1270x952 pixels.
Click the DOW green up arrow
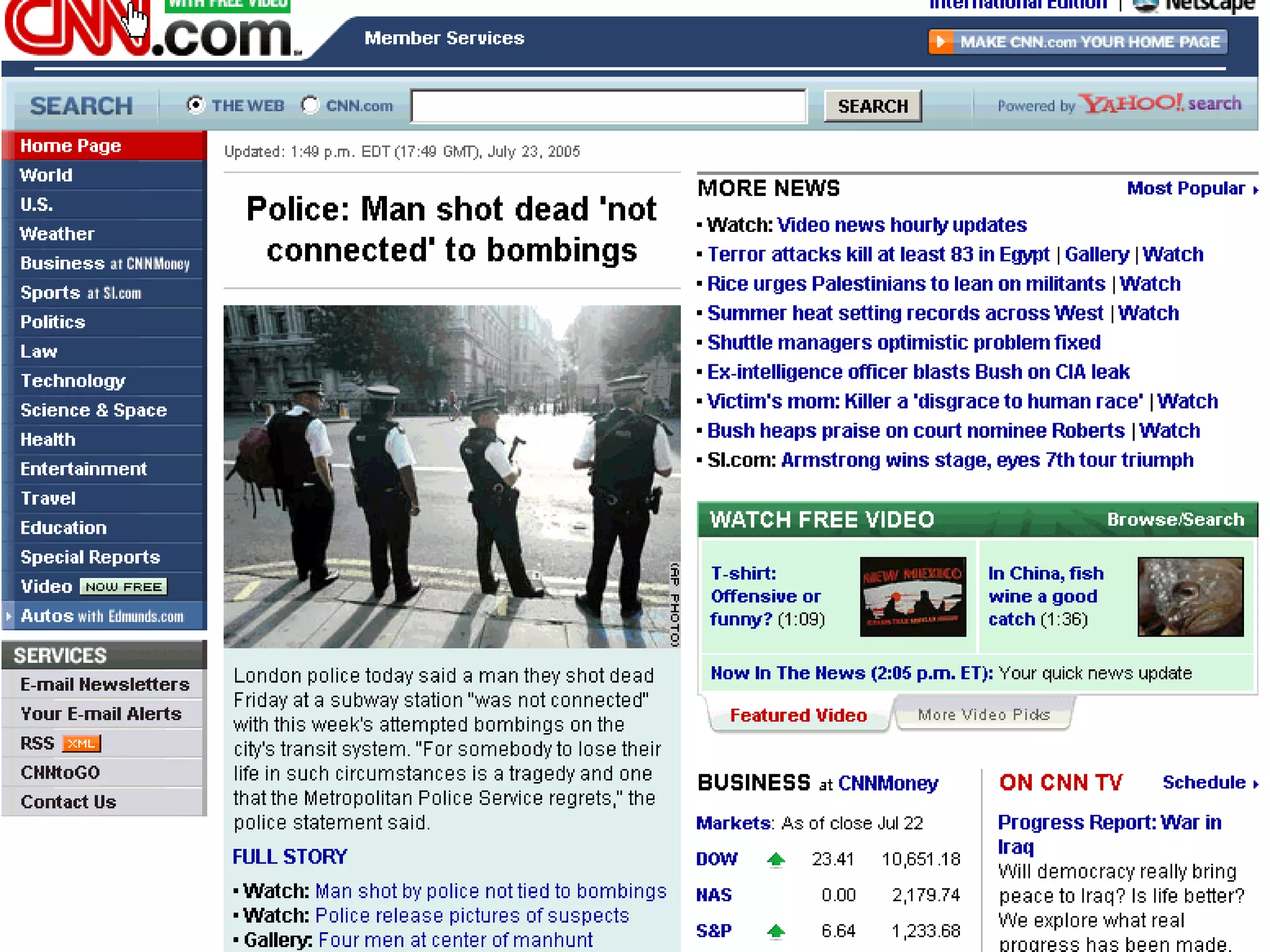tap(776, 860)
